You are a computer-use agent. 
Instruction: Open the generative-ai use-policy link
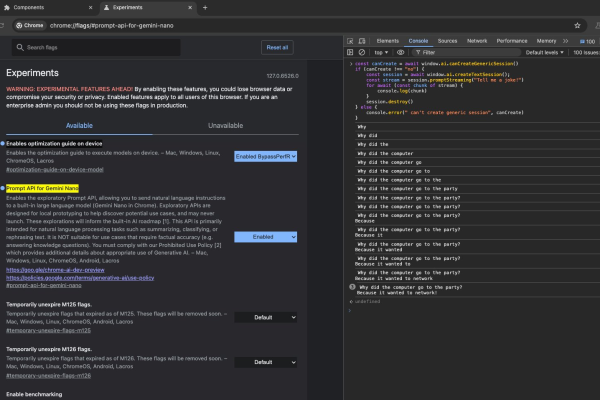coord(80,278)
